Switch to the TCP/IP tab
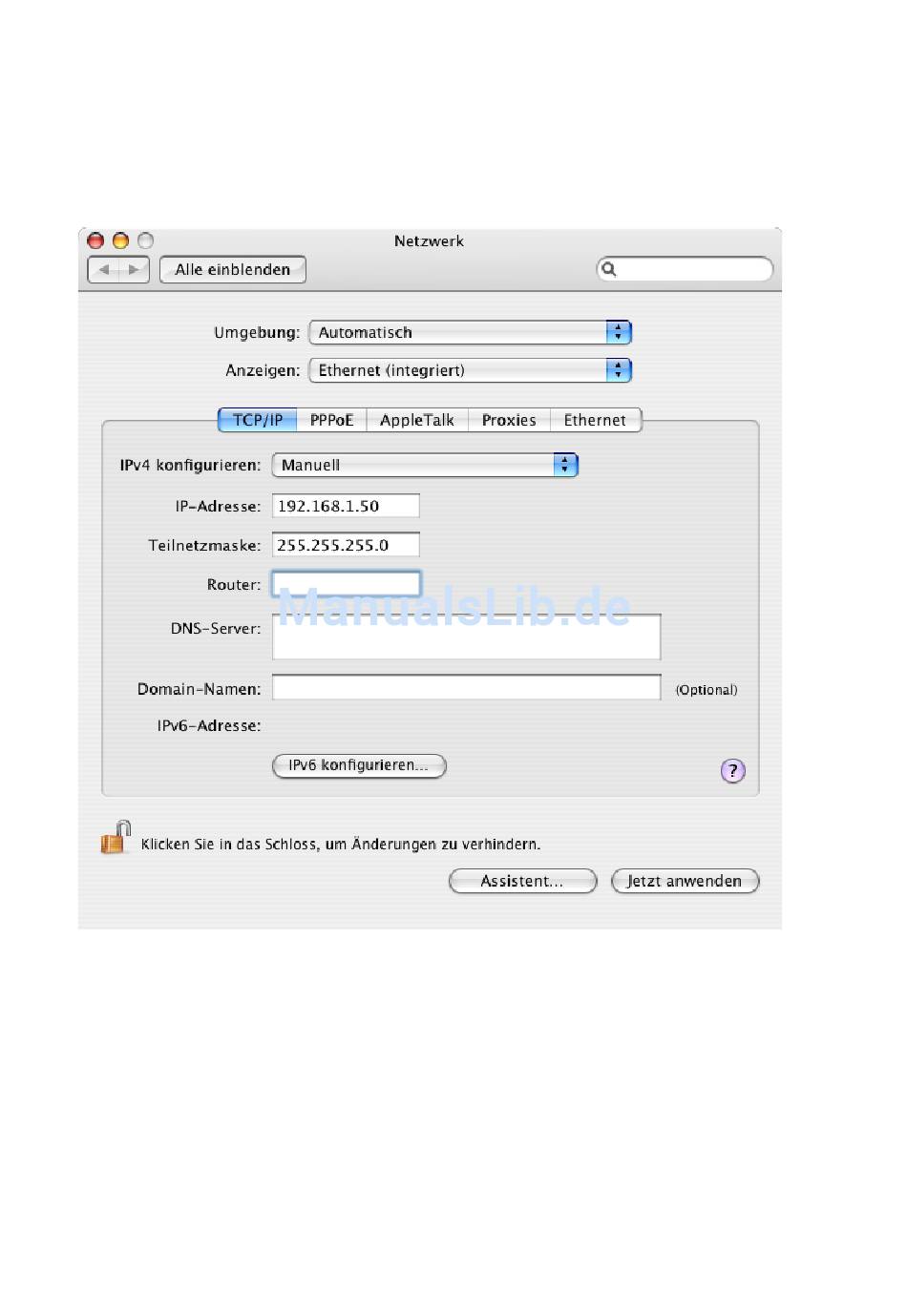Image resolution: width=907 pixels, height=1316 pixels. point(258,420)
